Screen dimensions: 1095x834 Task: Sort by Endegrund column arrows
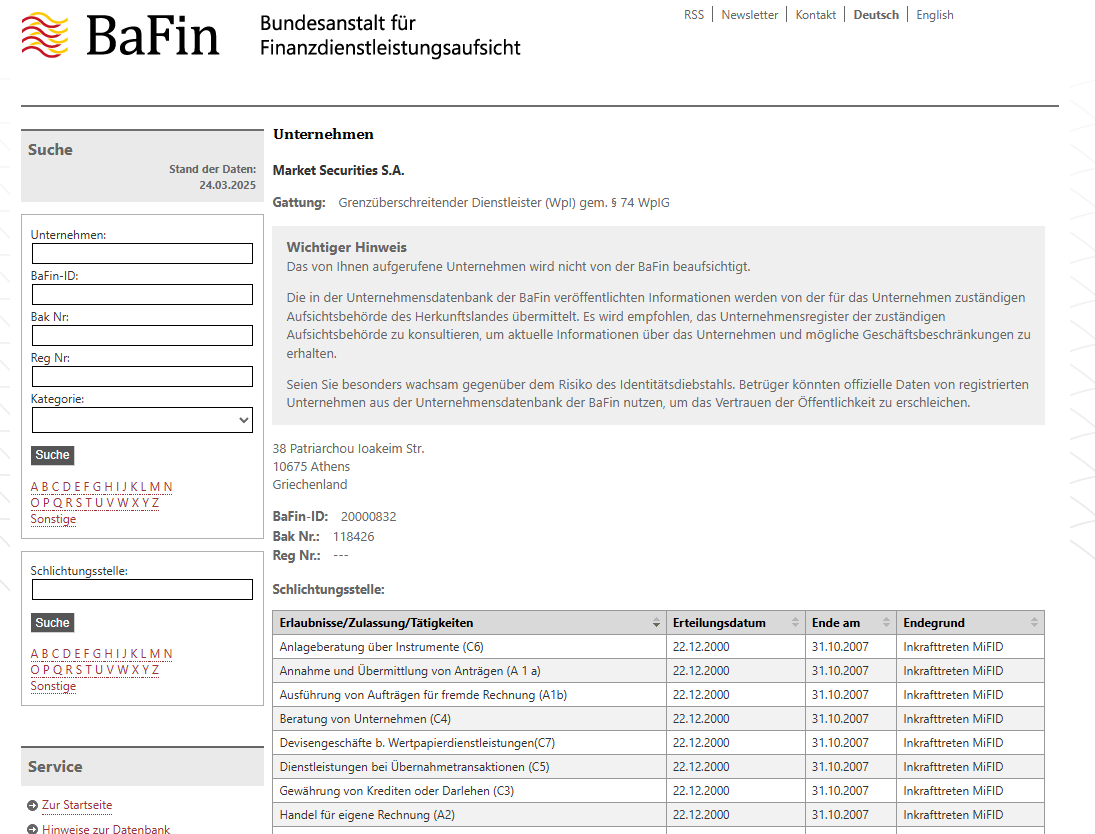click(1034, 622)
